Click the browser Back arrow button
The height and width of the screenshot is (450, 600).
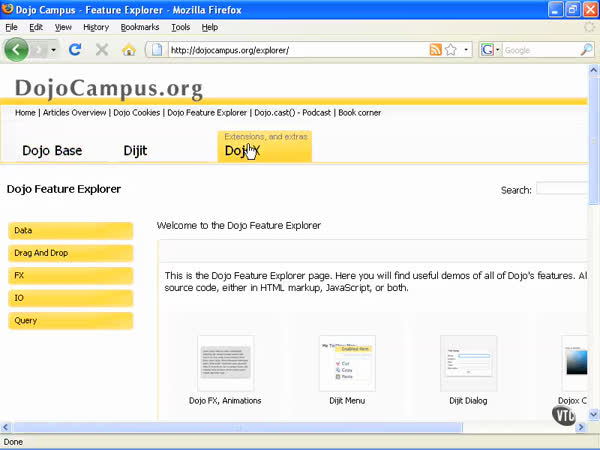(16, 49)
